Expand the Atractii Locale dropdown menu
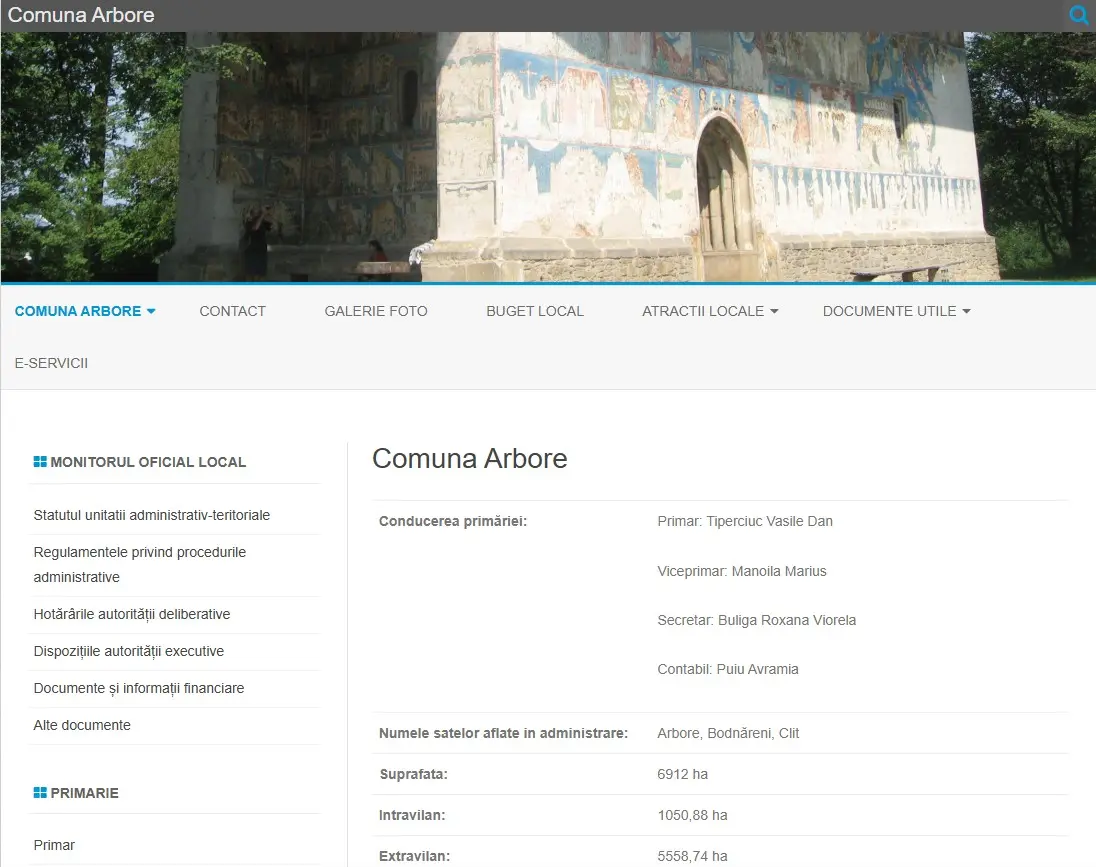This screenshot has height=867, width=1096. 710,311
